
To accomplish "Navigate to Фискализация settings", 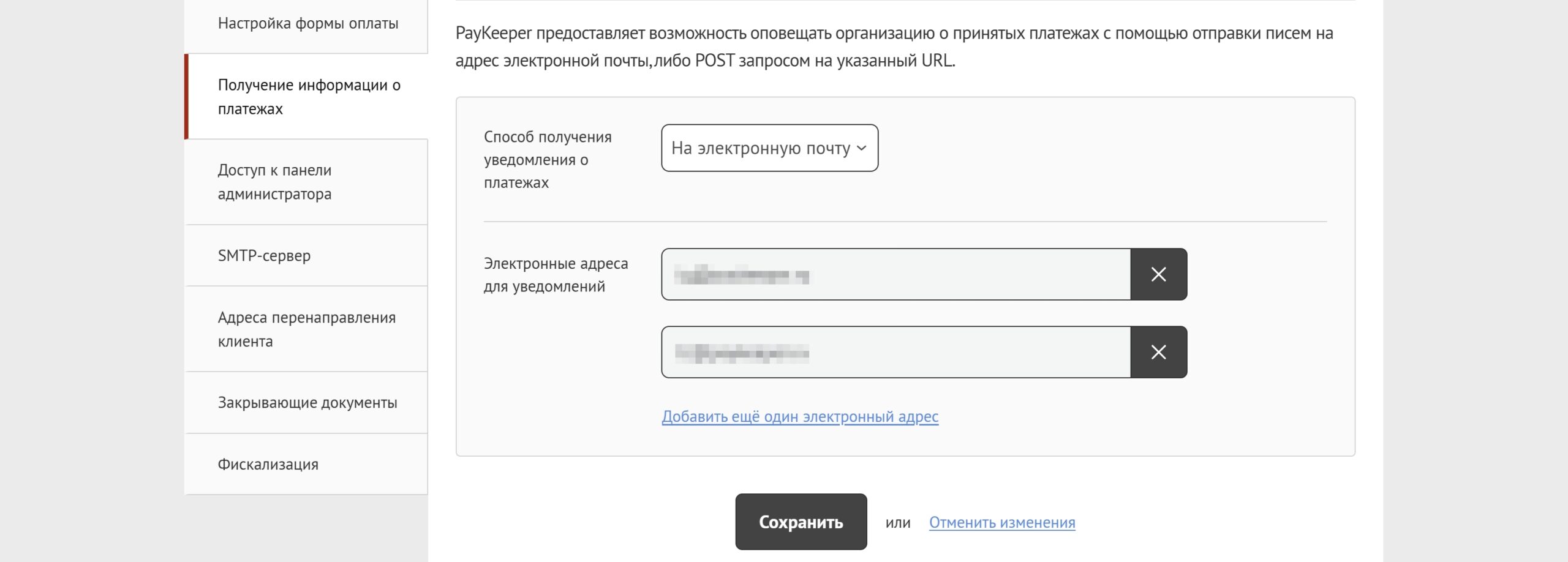I will [268, 464].
